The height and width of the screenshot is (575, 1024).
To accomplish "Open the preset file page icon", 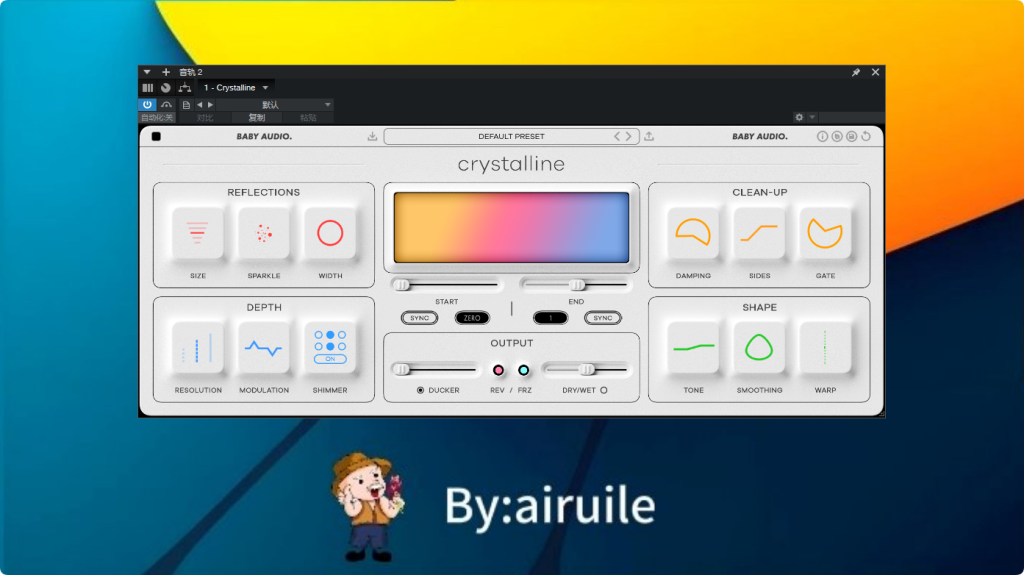I will pyautogui.click(x=186, y=105).
